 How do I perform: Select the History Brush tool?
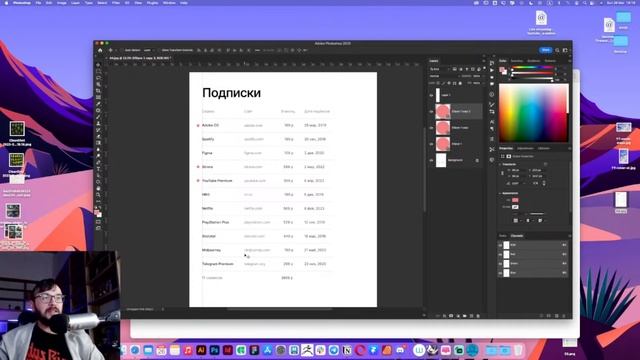98,130
